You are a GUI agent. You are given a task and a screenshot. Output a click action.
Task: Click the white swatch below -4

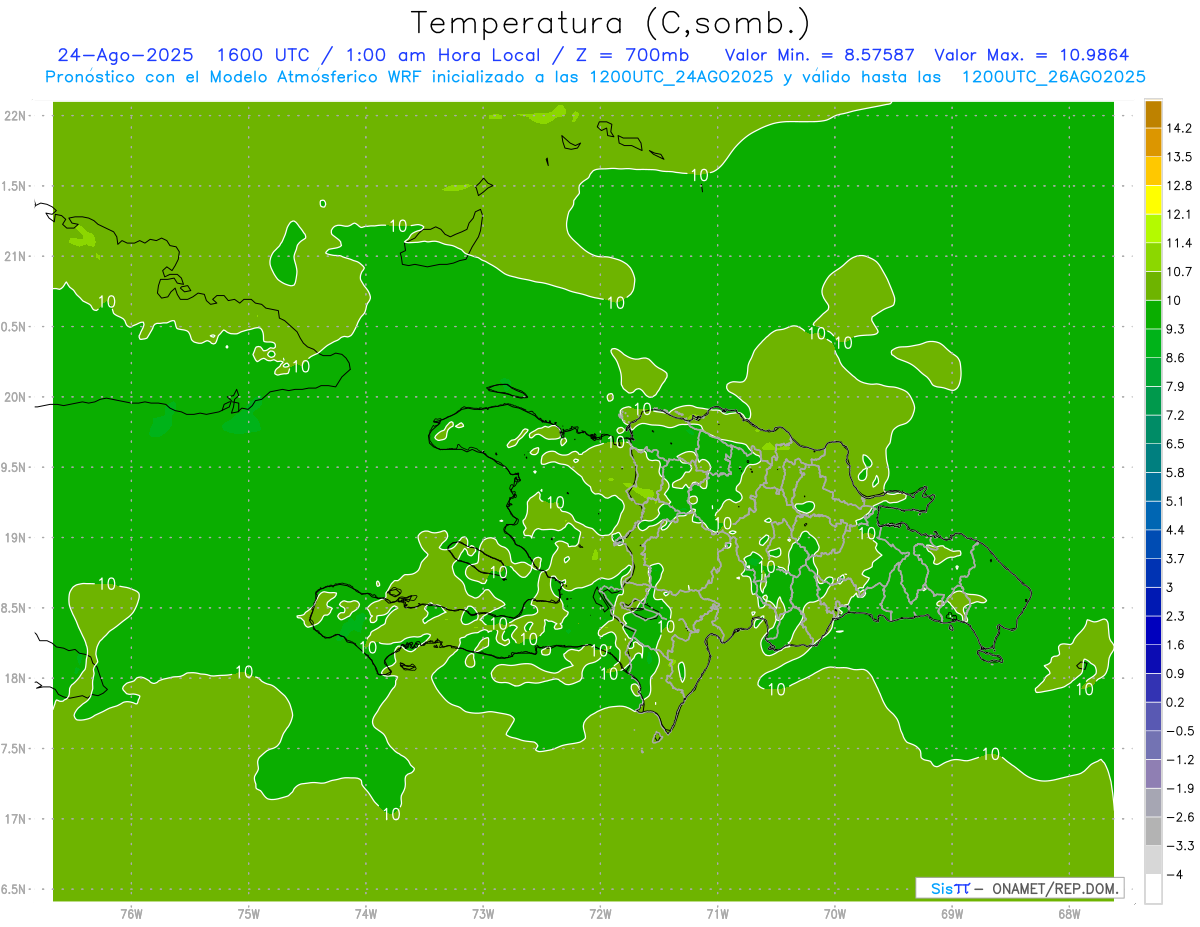coord(1153,889)
